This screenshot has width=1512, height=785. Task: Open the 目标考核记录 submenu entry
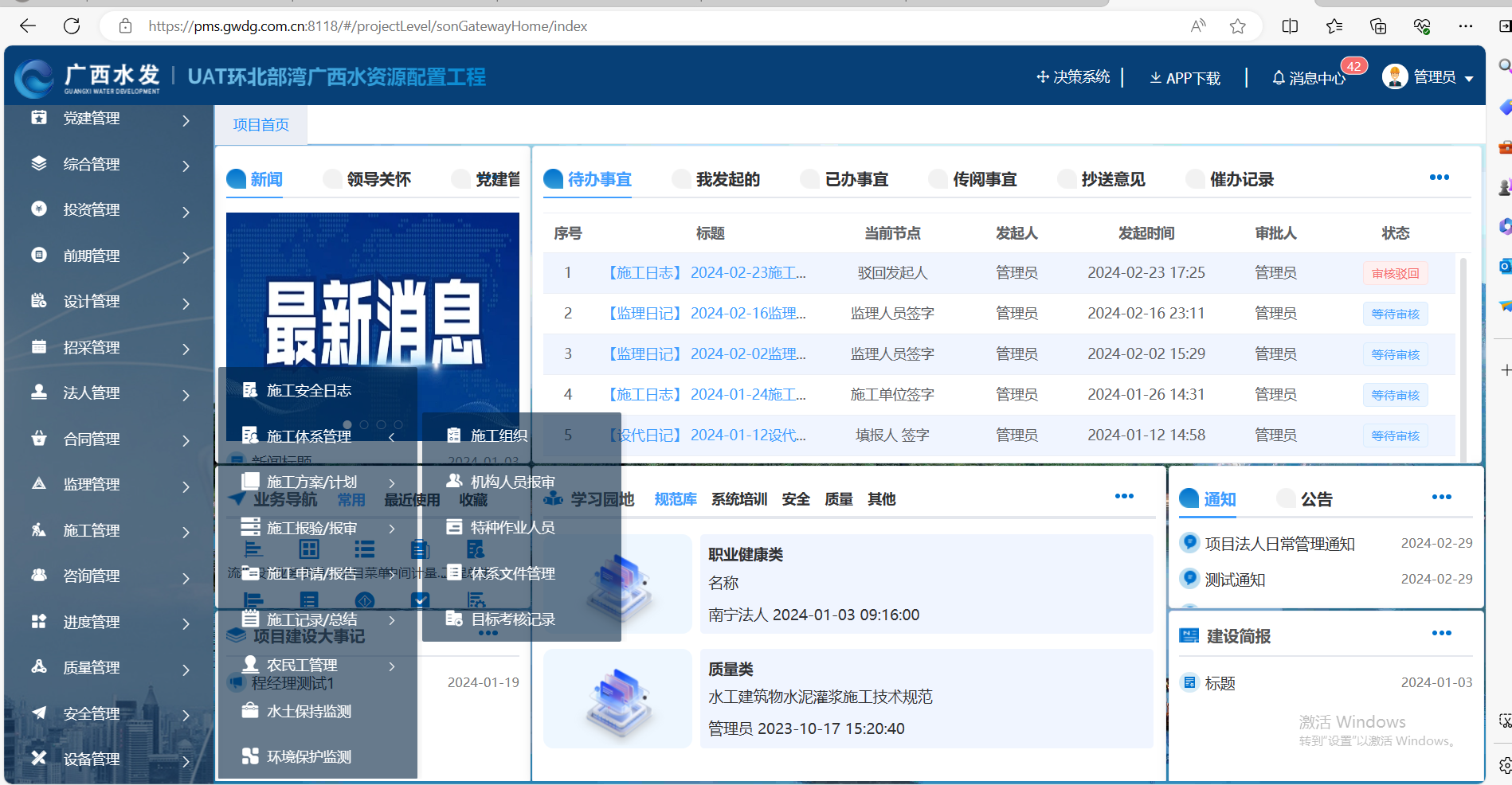pyautogui.click(x=512, y=619)
